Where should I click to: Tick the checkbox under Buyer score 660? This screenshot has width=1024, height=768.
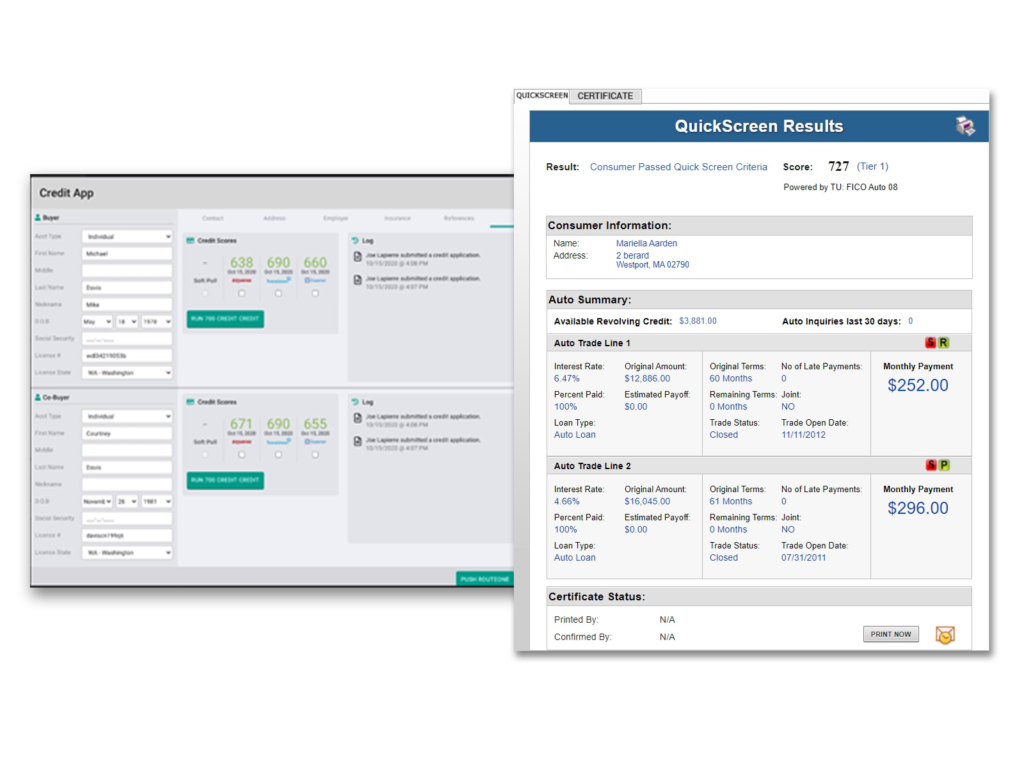pyautogui.click(x=315, y=293)
